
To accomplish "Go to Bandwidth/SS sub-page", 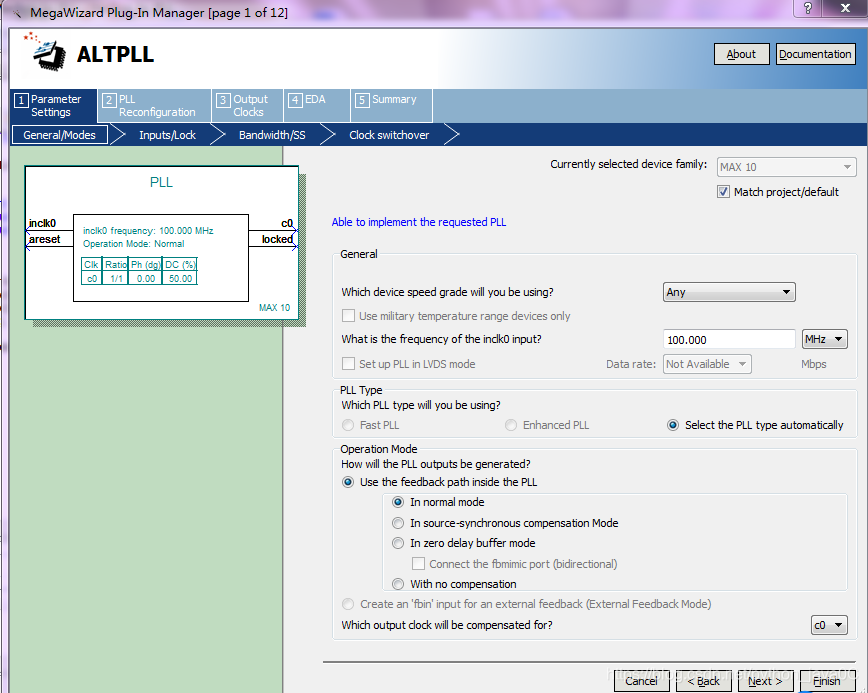I will pos(272,135).
